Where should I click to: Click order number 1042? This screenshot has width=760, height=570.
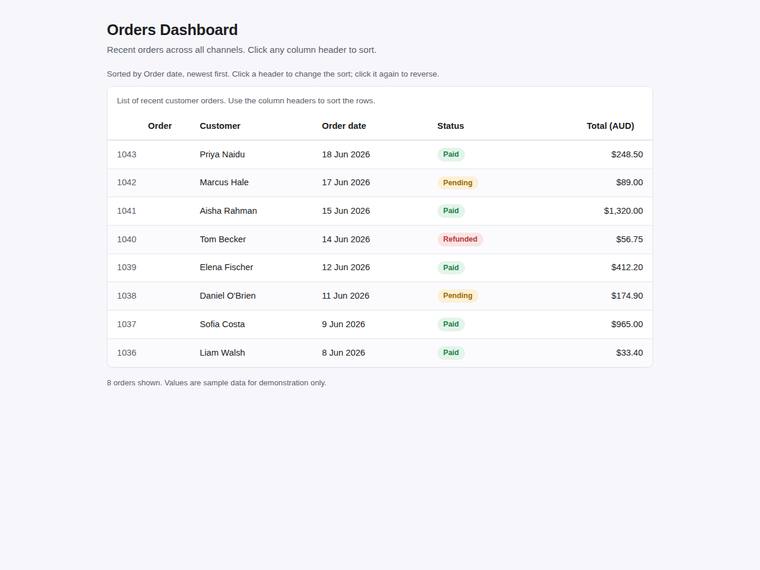127,183
